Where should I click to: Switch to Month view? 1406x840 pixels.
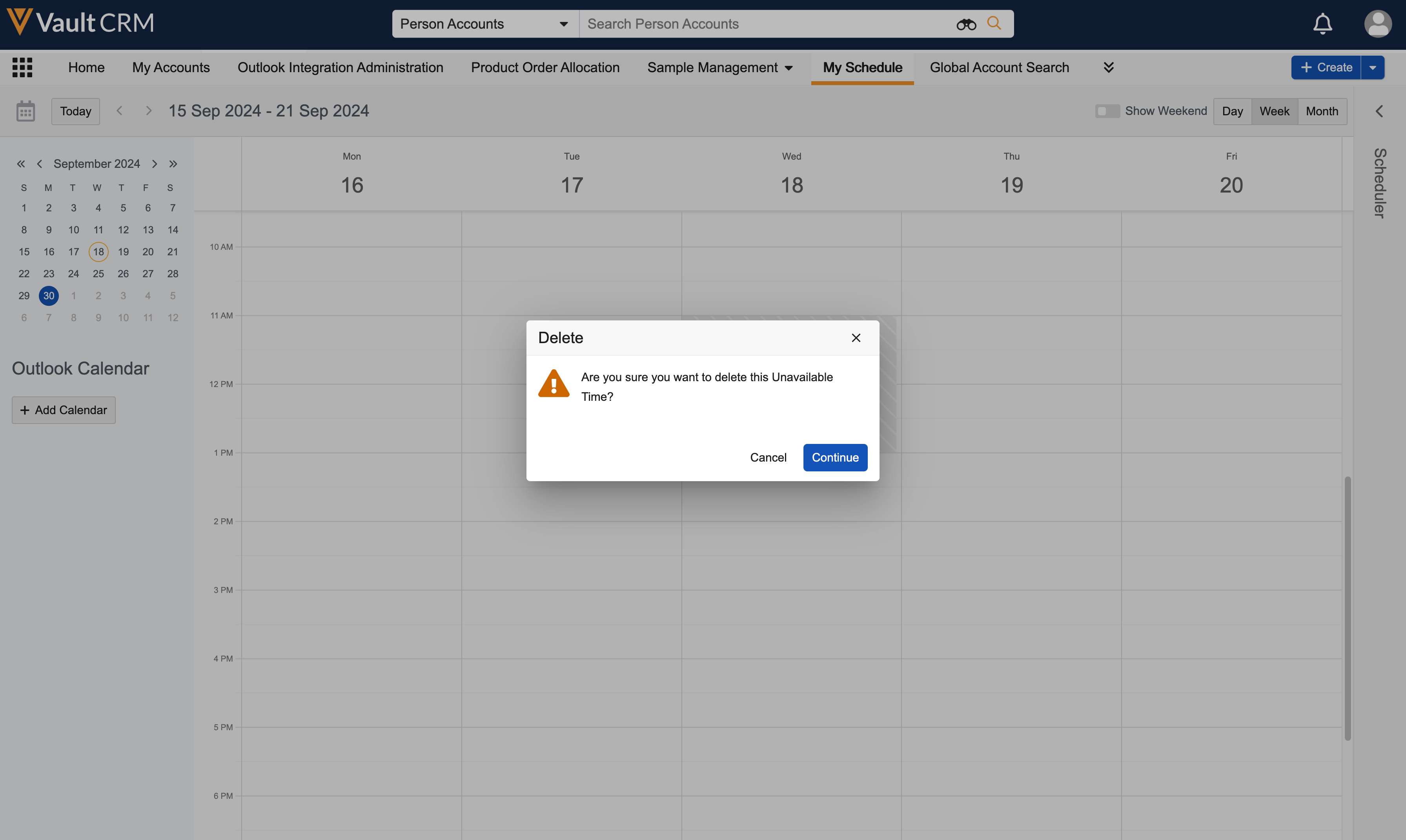(x=1322, y=111)
